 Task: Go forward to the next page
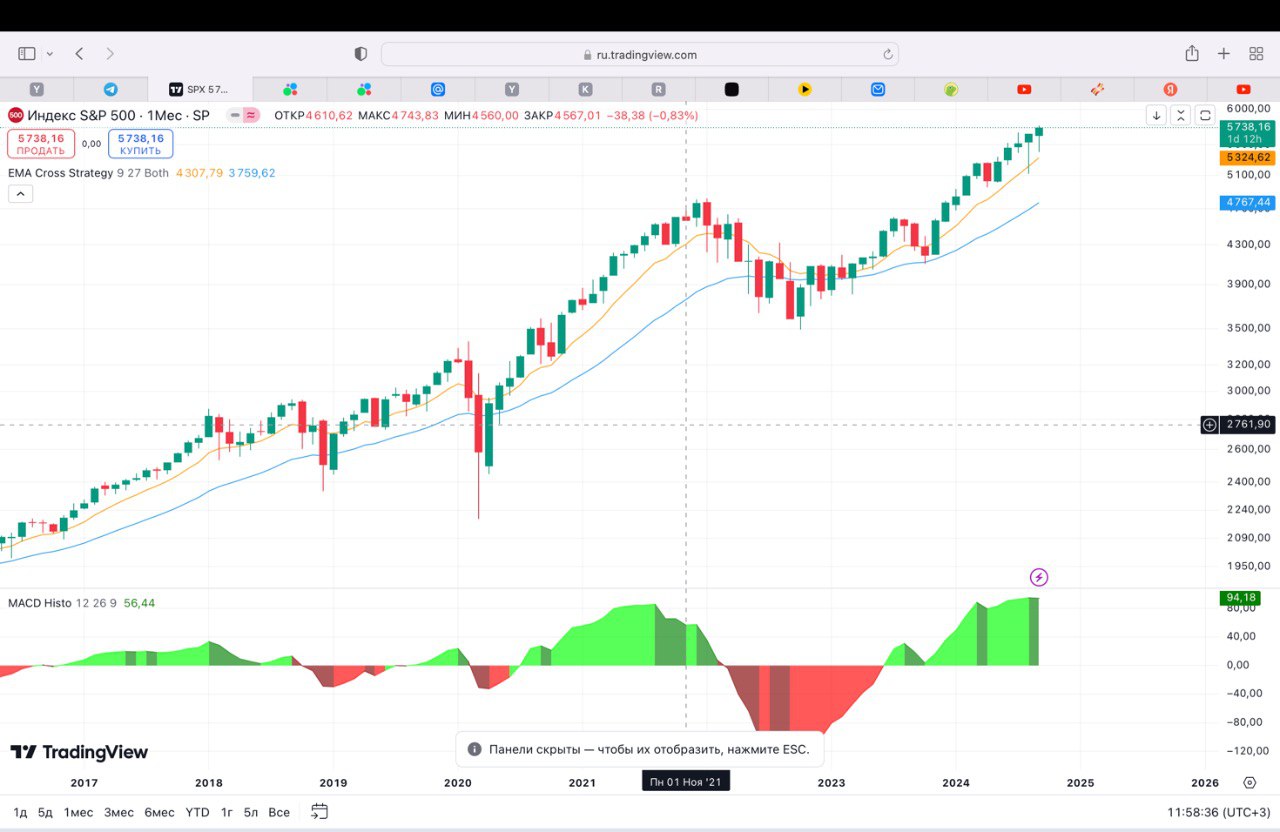pos(110,54)
